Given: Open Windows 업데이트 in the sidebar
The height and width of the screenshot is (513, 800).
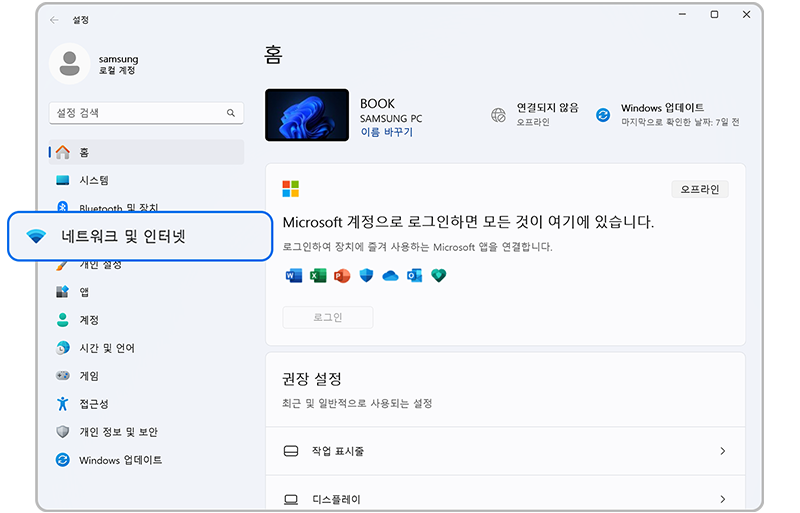Looking at the screenshot, I should click(146, 460).
